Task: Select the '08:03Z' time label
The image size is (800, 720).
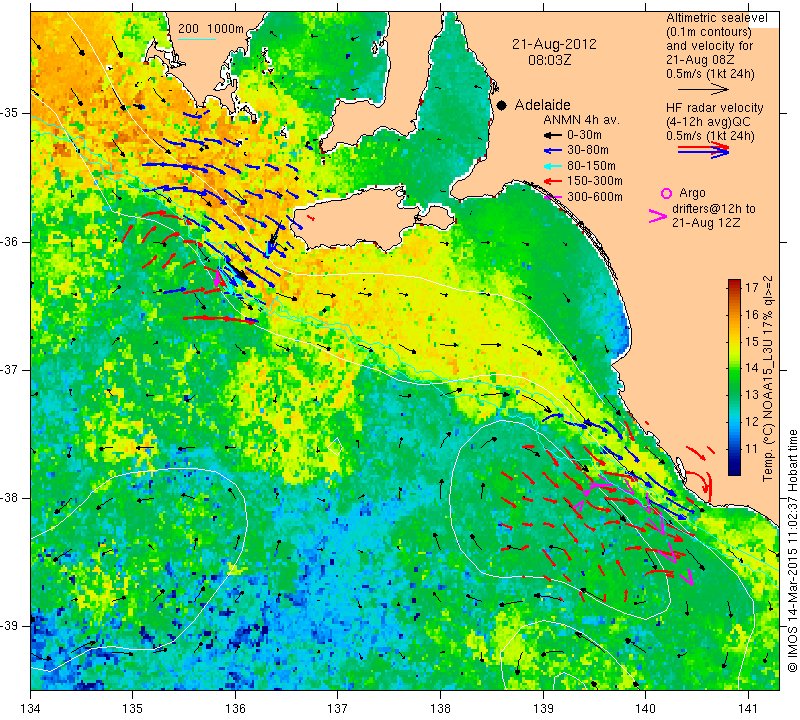Action: (549, 60)
